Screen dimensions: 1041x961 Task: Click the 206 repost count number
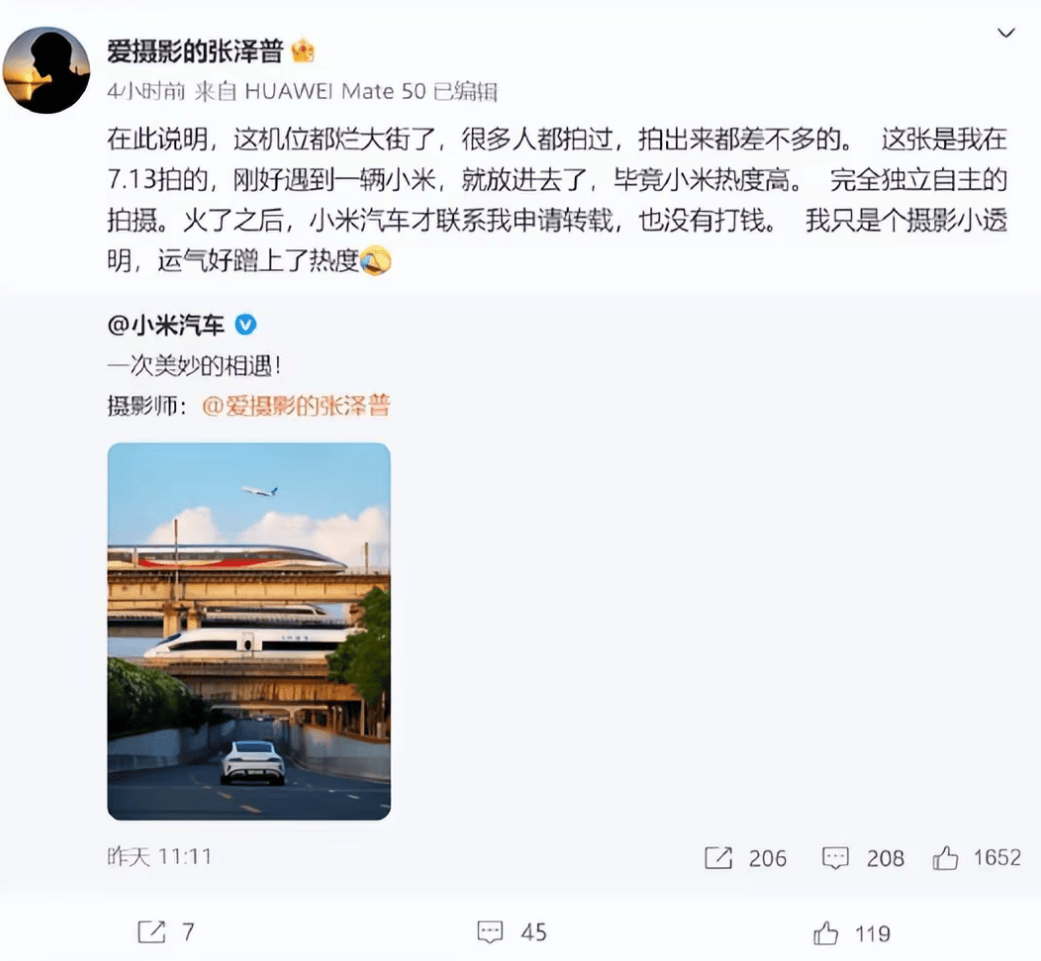click(767, 858)
